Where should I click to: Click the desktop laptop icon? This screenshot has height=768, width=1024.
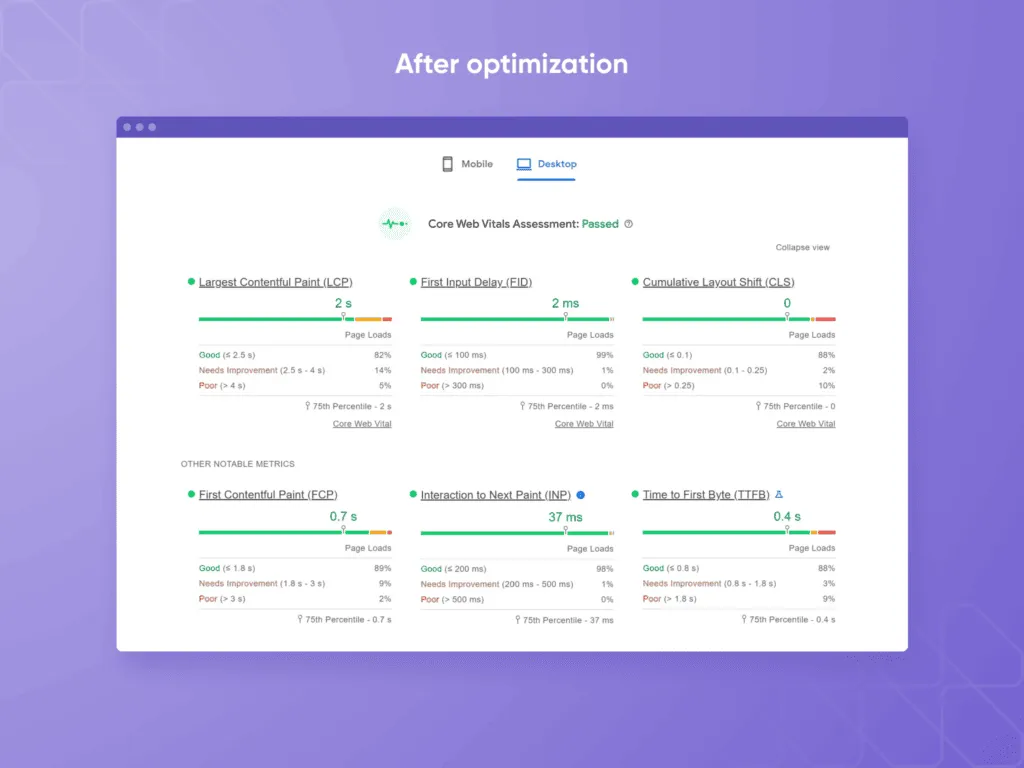click(524, 164)
